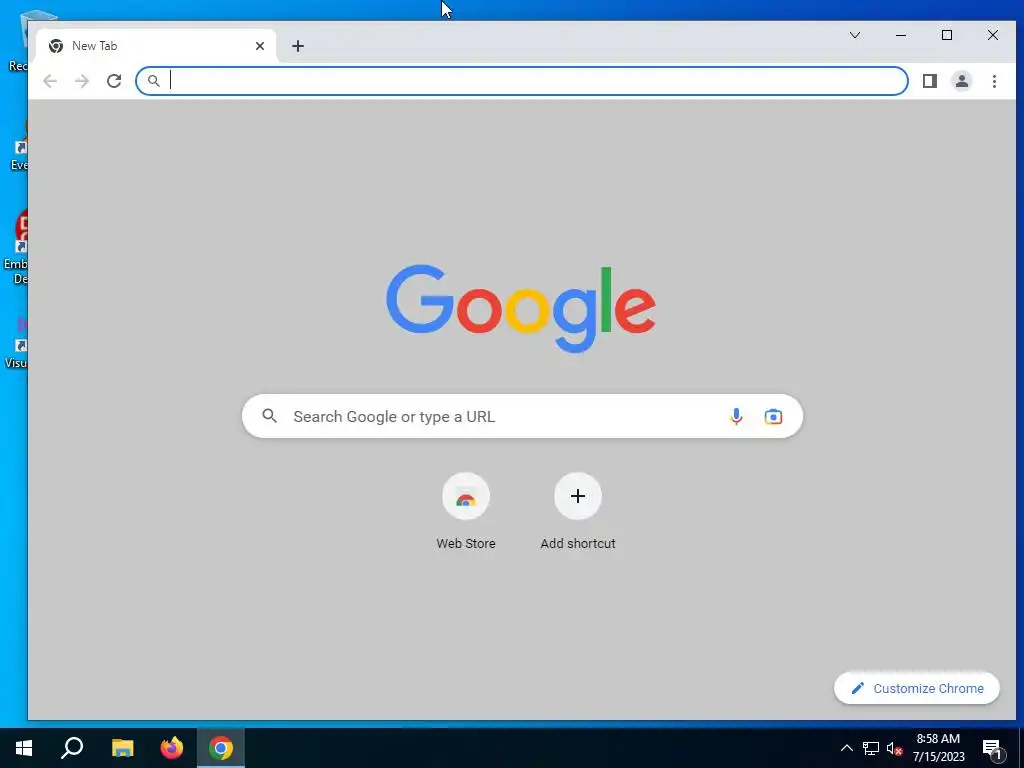Maximize the Chrome window
The width and height of the screenshot is (1024, 768).
[x=947, y=35]
